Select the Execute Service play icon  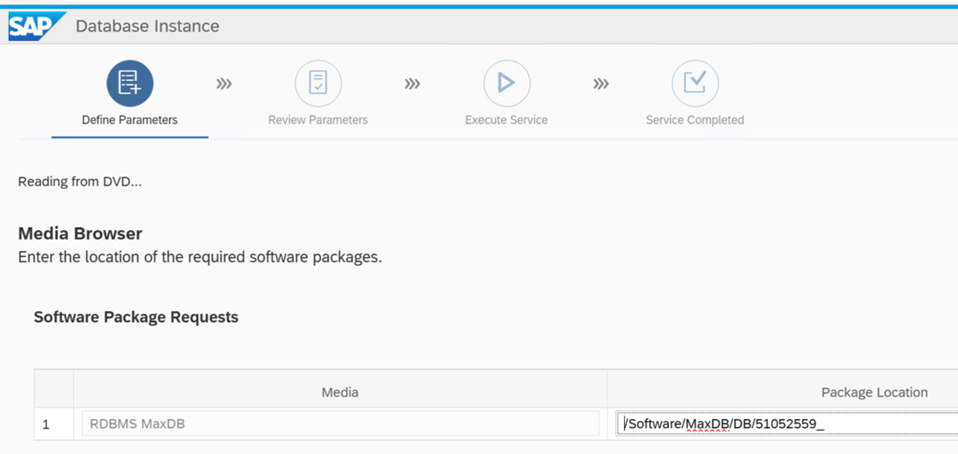(x=506, y=83)
